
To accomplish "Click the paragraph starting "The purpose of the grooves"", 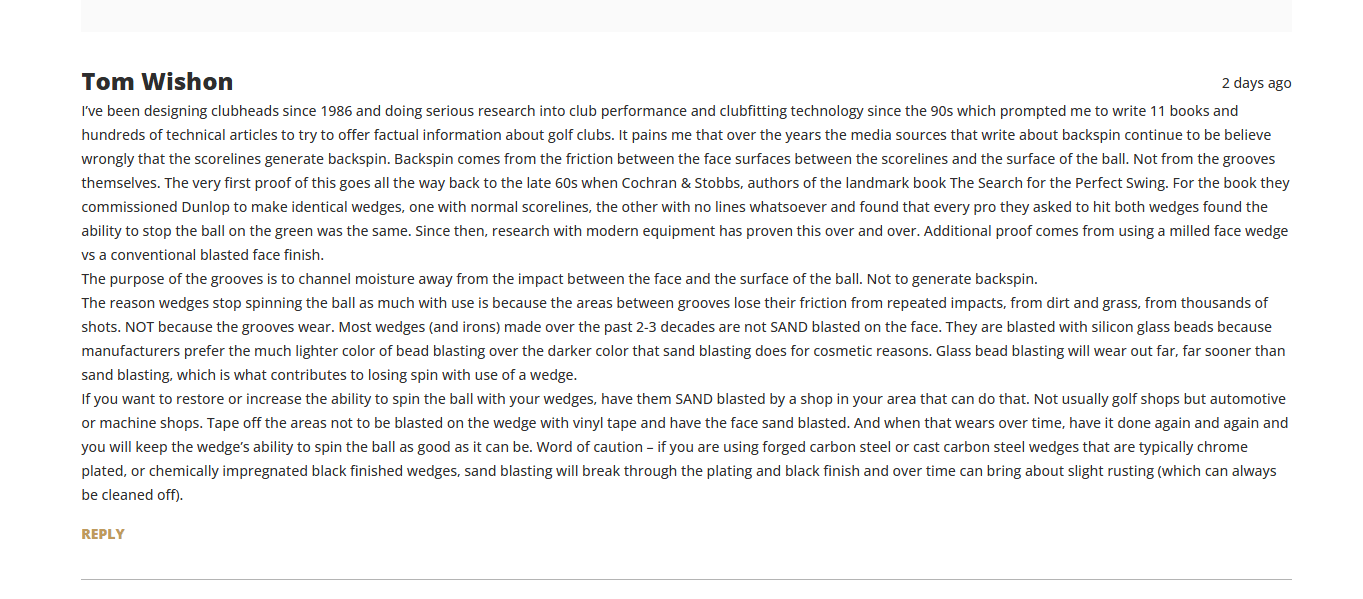I will (x=559, y=279).
